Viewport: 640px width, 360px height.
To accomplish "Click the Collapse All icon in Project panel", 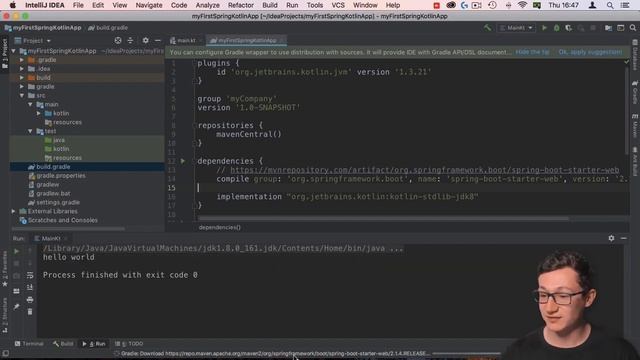I will point(130,40).
